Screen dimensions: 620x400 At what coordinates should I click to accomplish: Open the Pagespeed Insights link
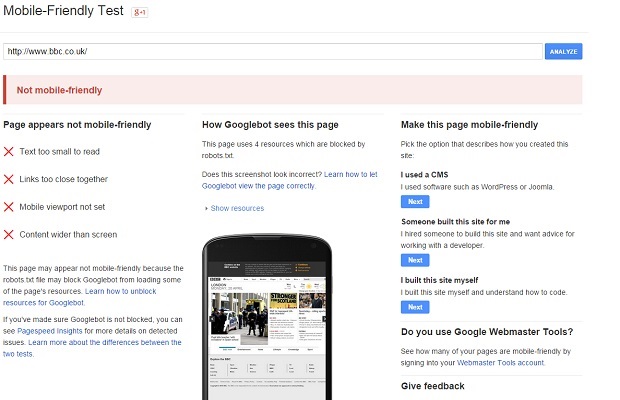(50, 331)
